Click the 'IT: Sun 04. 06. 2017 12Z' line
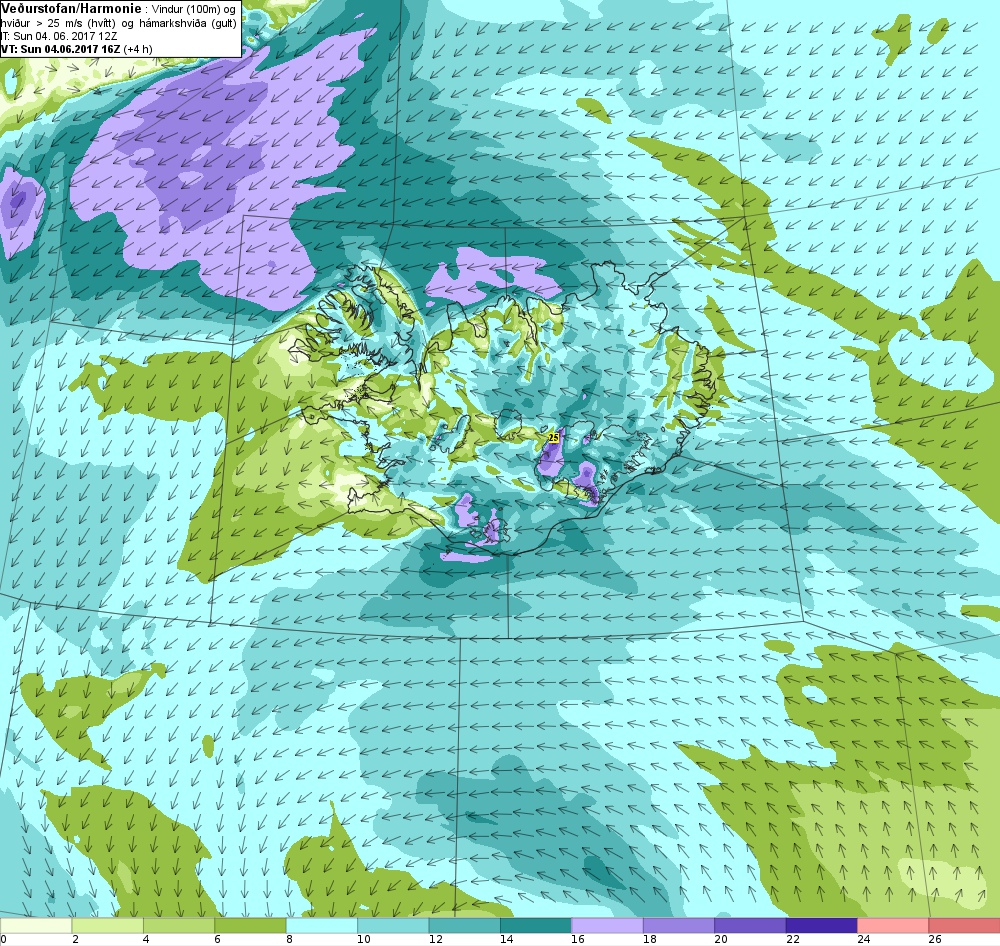The height and width of the screenshot is (946, 1000). [x=57, y=36]
